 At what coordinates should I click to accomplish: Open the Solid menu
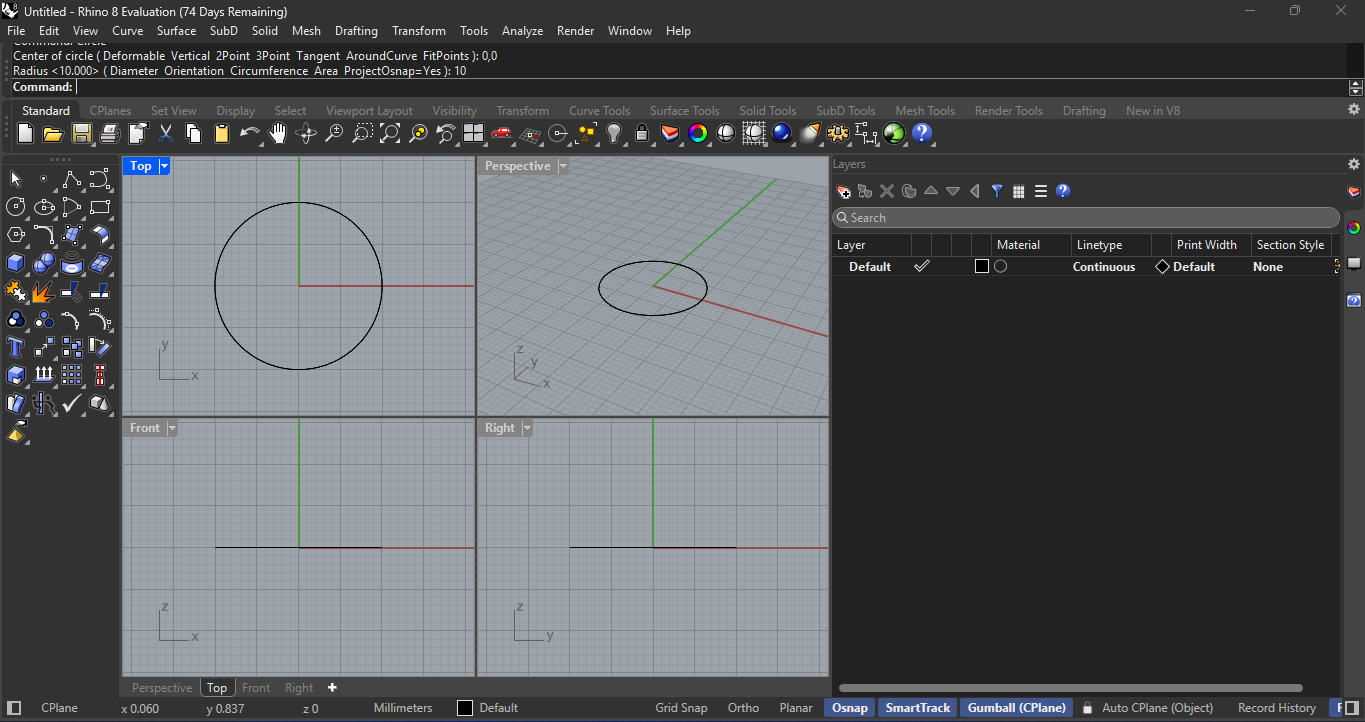264,31
